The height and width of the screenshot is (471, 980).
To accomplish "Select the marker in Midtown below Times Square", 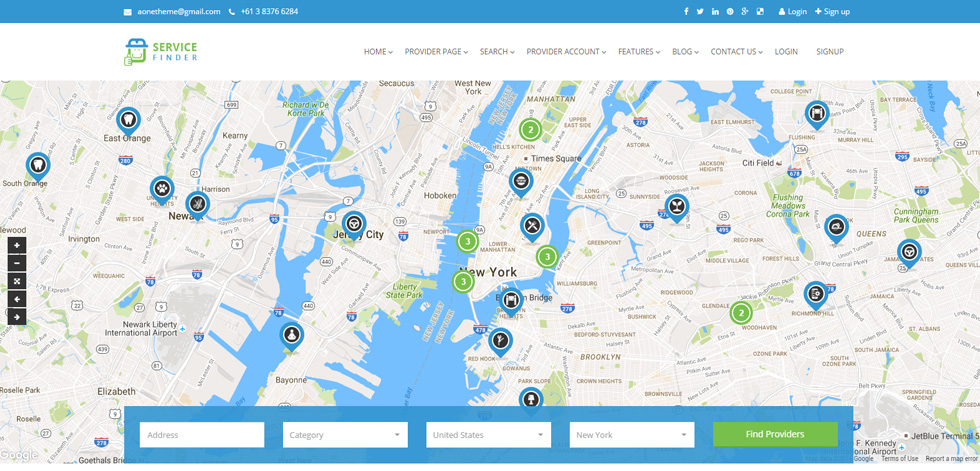I will tap(521, 184).
